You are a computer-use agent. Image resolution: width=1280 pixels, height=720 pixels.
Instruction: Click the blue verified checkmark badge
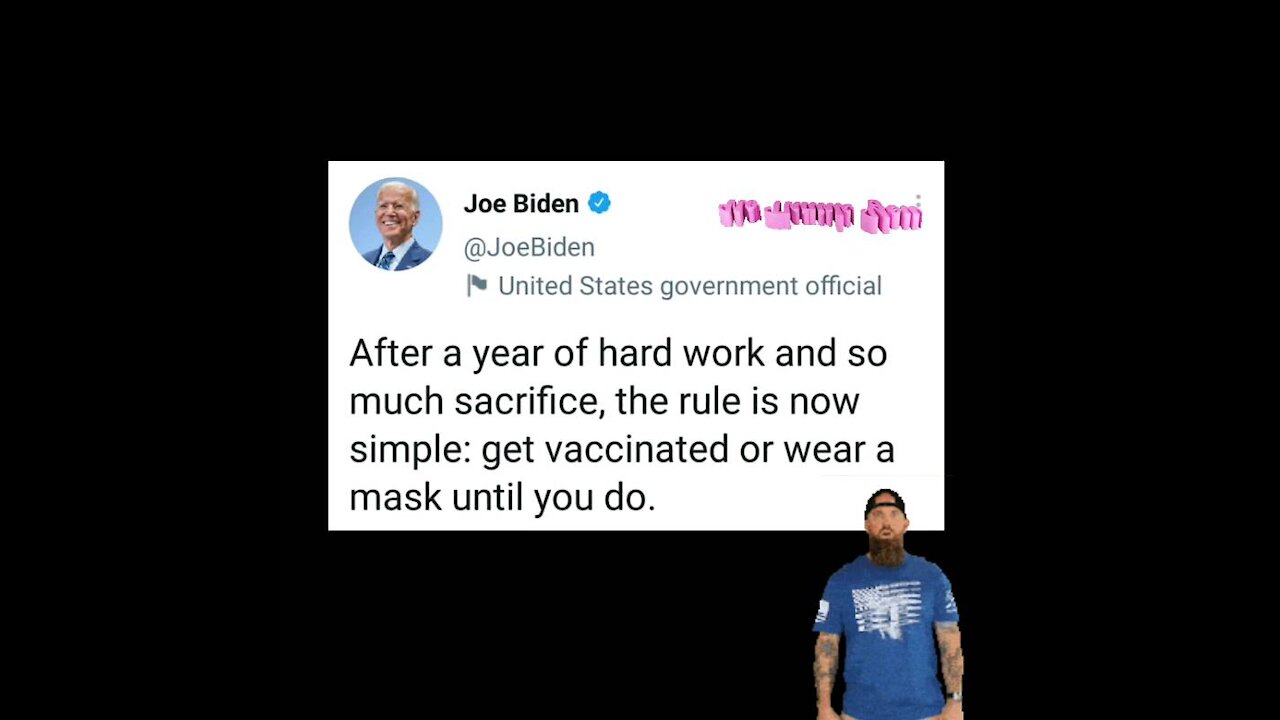[599, 203]
